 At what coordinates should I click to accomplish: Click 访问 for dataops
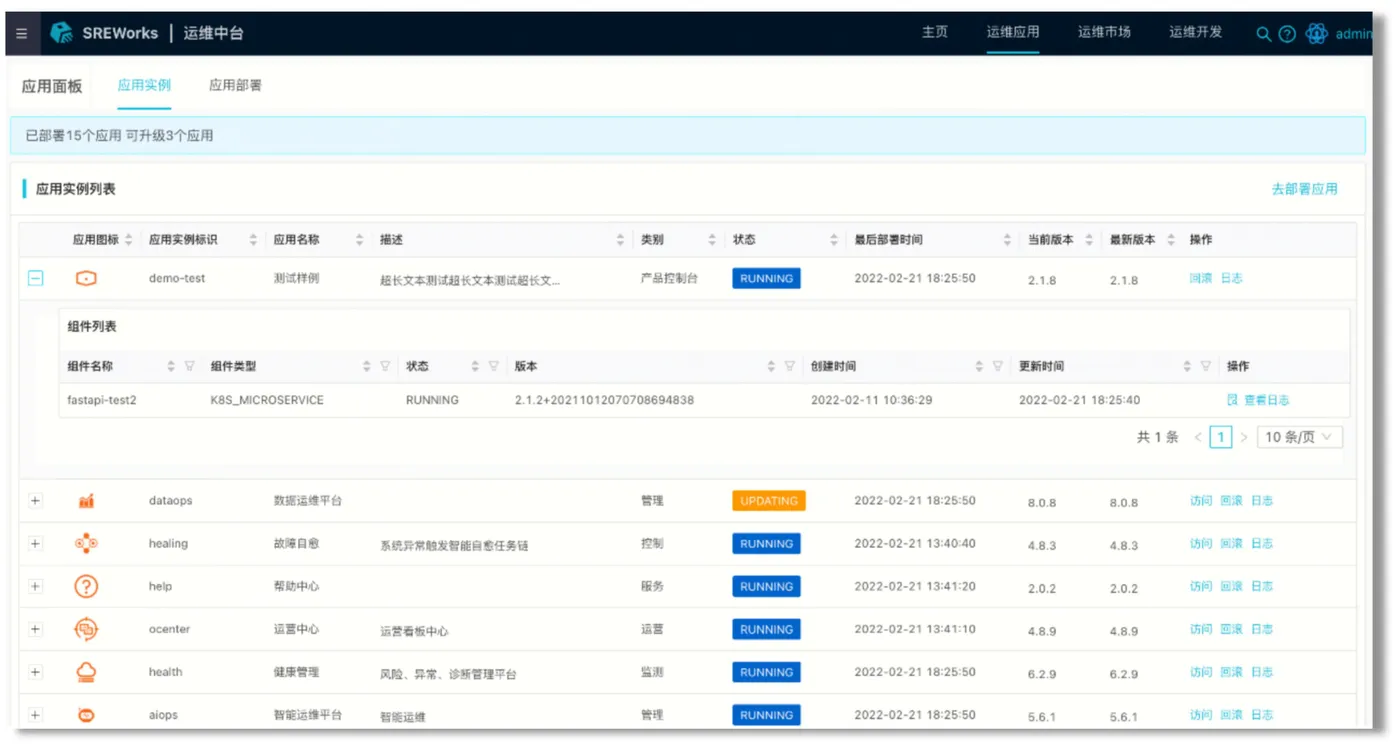(x=1201, y=501)
